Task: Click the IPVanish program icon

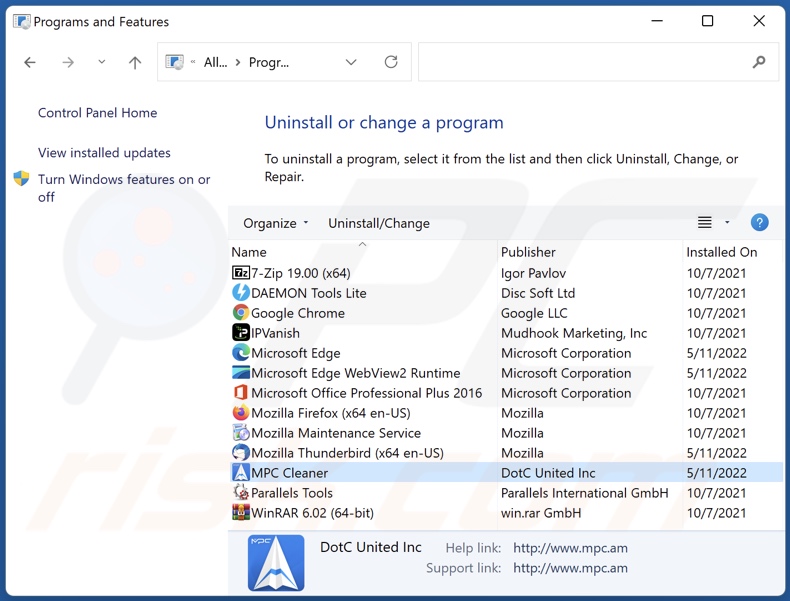Action: point(241,332)
